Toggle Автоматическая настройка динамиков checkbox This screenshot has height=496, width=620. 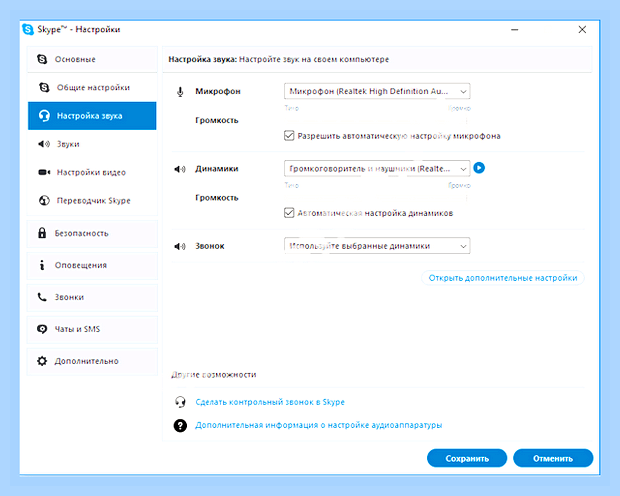(289, 213)
